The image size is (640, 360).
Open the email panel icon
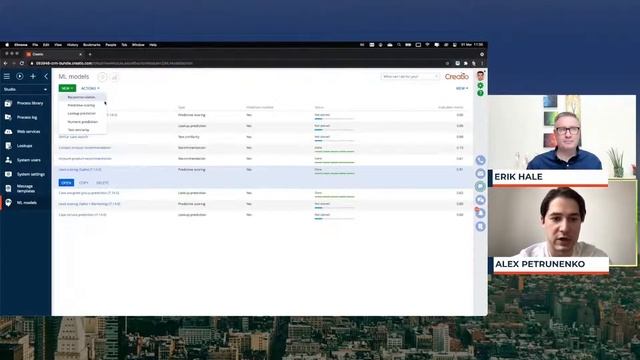480,173
